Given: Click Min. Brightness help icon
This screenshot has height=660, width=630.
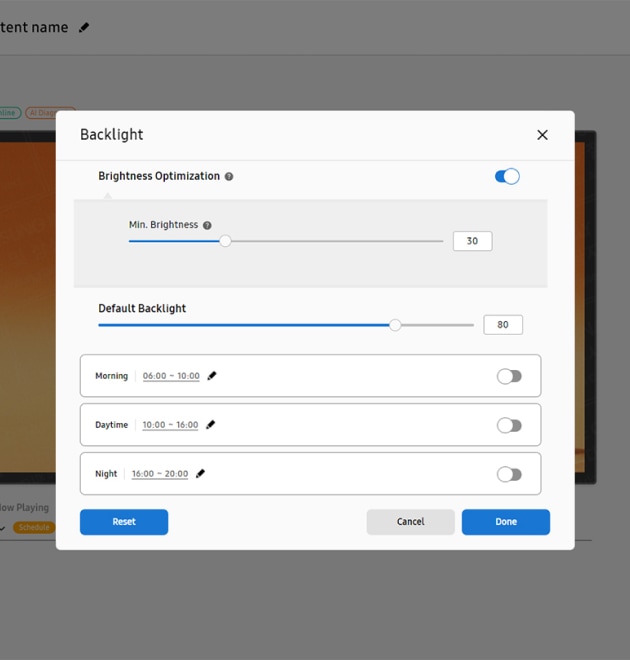Looking at the screenshot, I should coord(208,226).
